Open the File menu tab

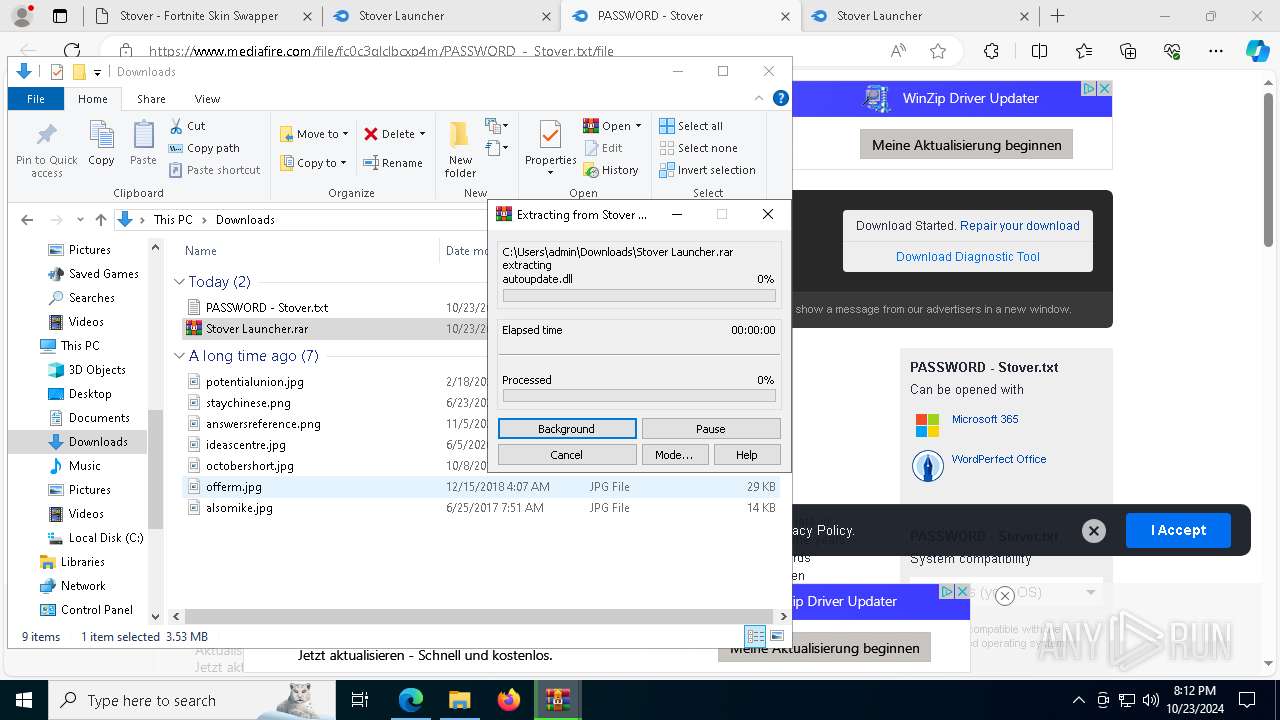pos(36,99)
